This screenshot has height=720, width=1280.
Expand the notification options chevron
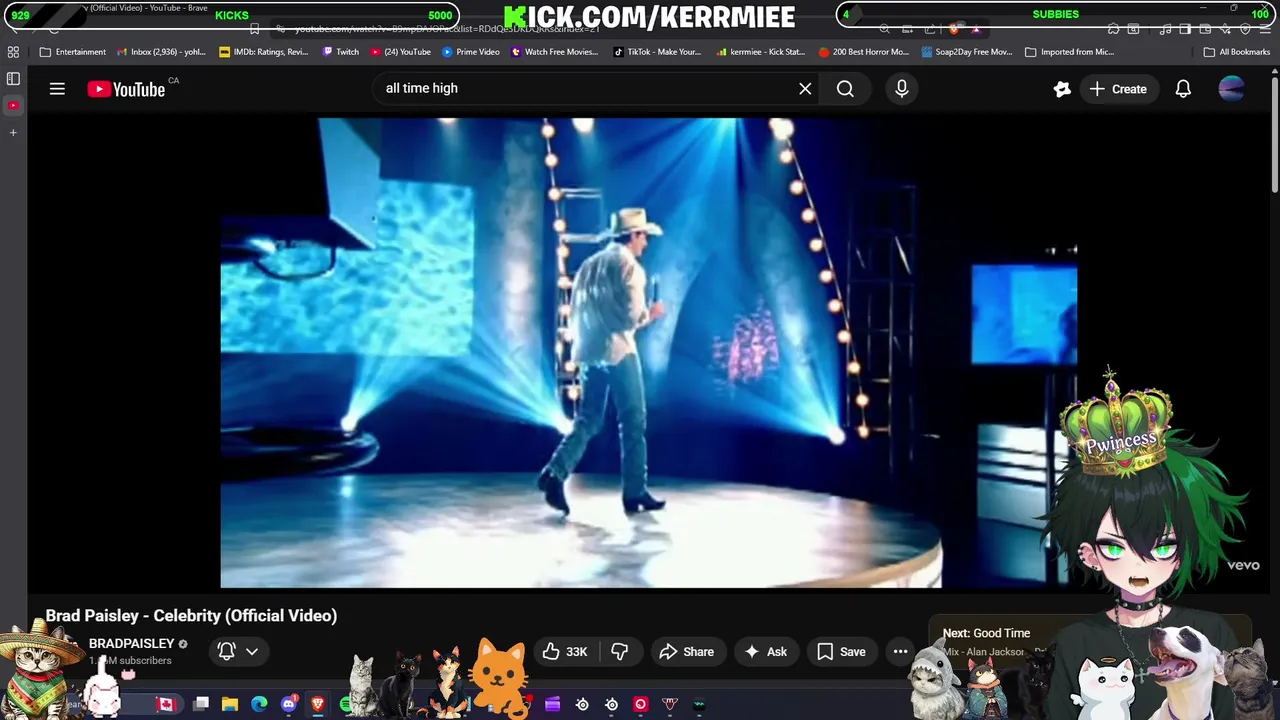tap(252, 652)
